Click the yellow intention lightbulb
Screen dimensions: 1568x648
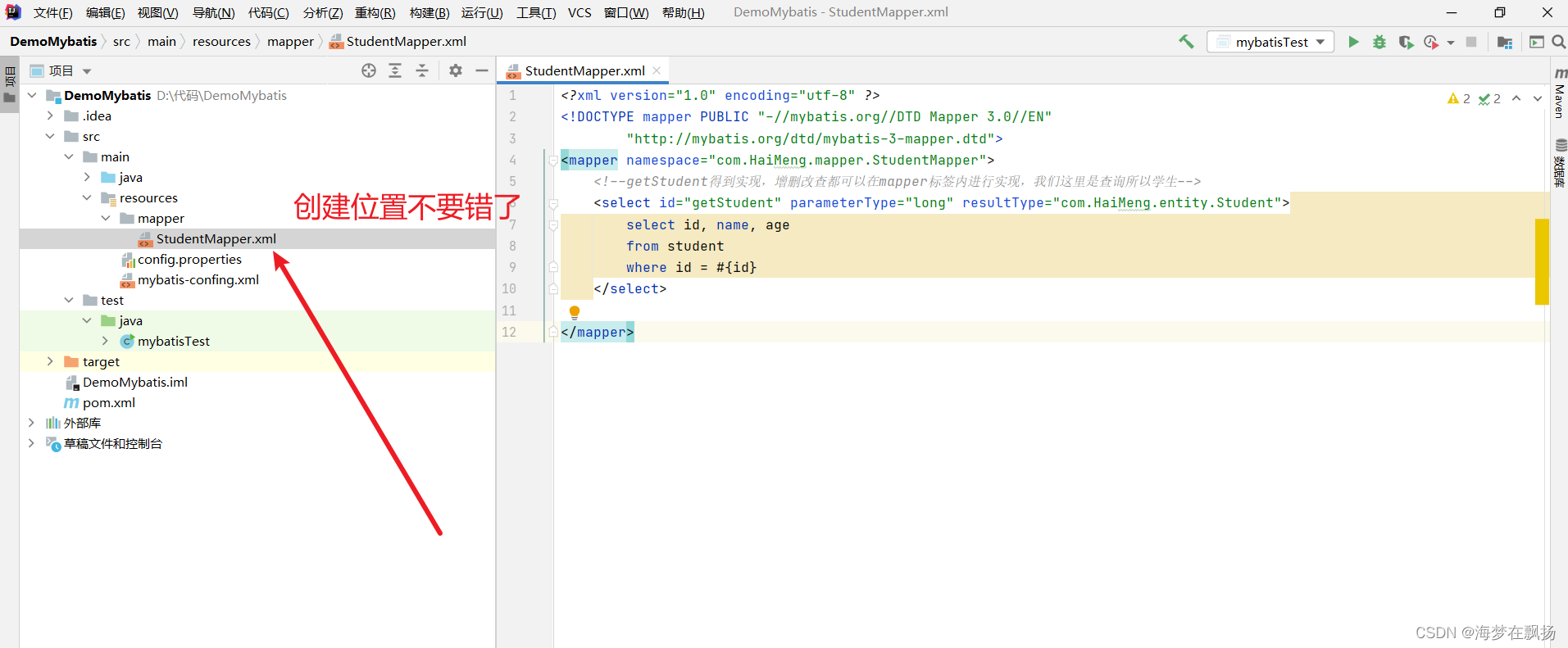pos(575,312)
